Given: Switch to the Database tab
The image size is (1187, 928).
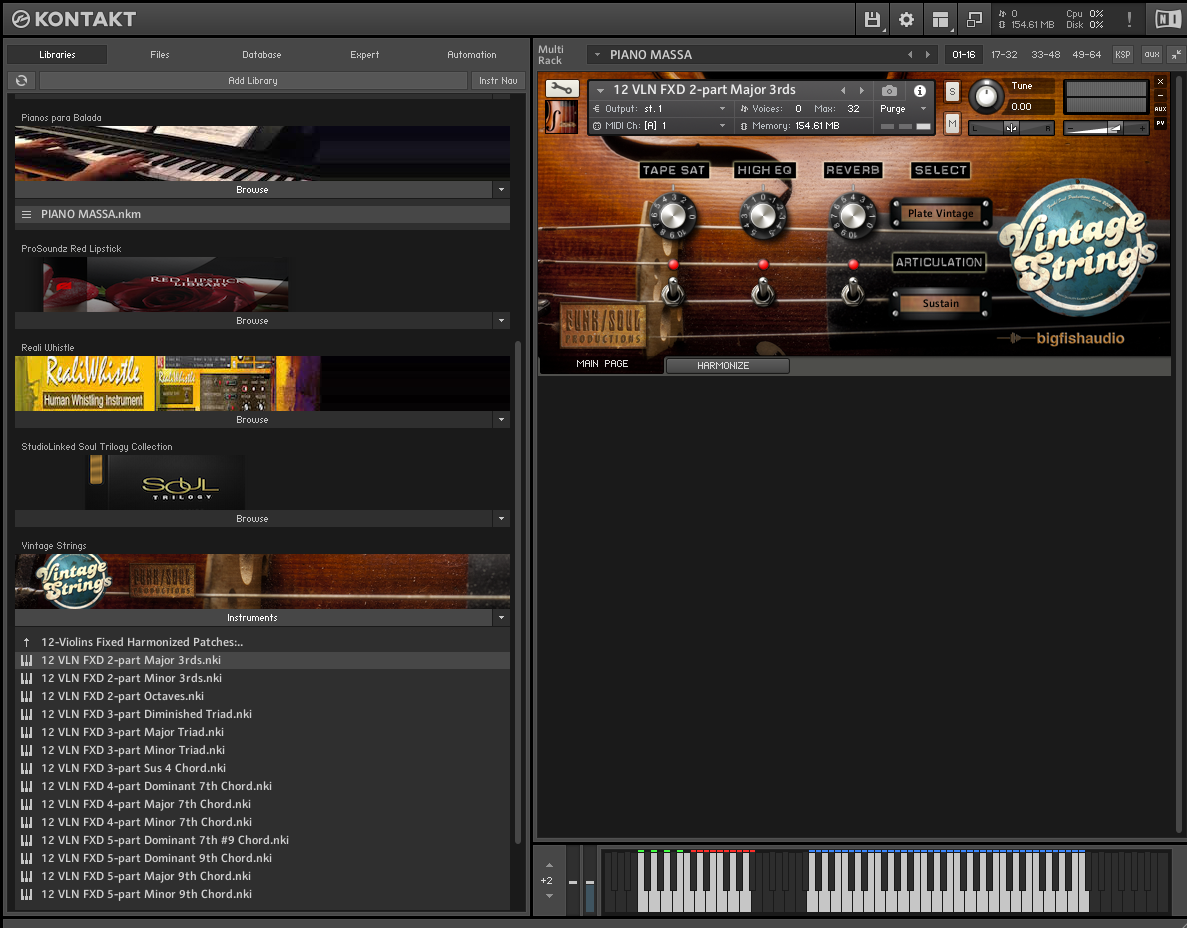Looking at the screenshot, I should pyautogui.click(x=262, y=54).
